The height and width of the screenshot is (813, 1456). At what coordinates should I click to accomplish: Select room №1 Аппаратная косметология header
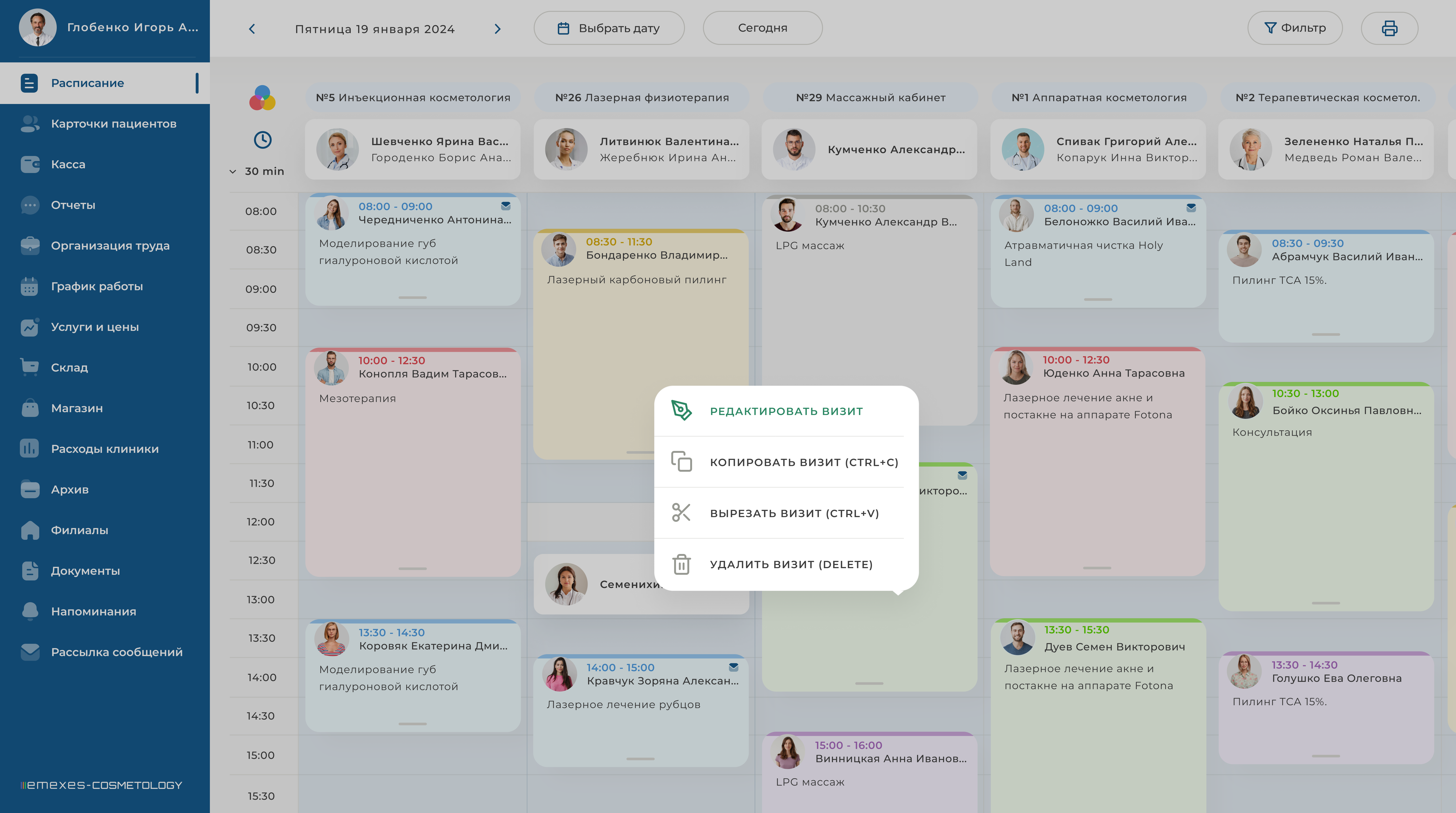pos(1099,98)
